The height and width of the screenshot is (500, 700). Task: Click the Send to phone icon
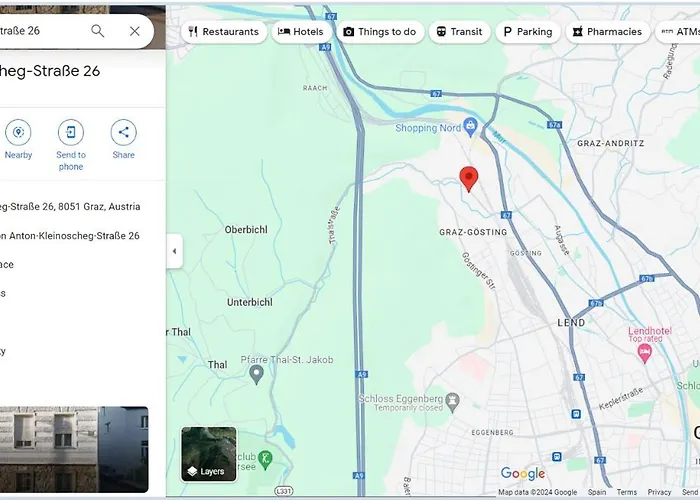click(71, 133)
